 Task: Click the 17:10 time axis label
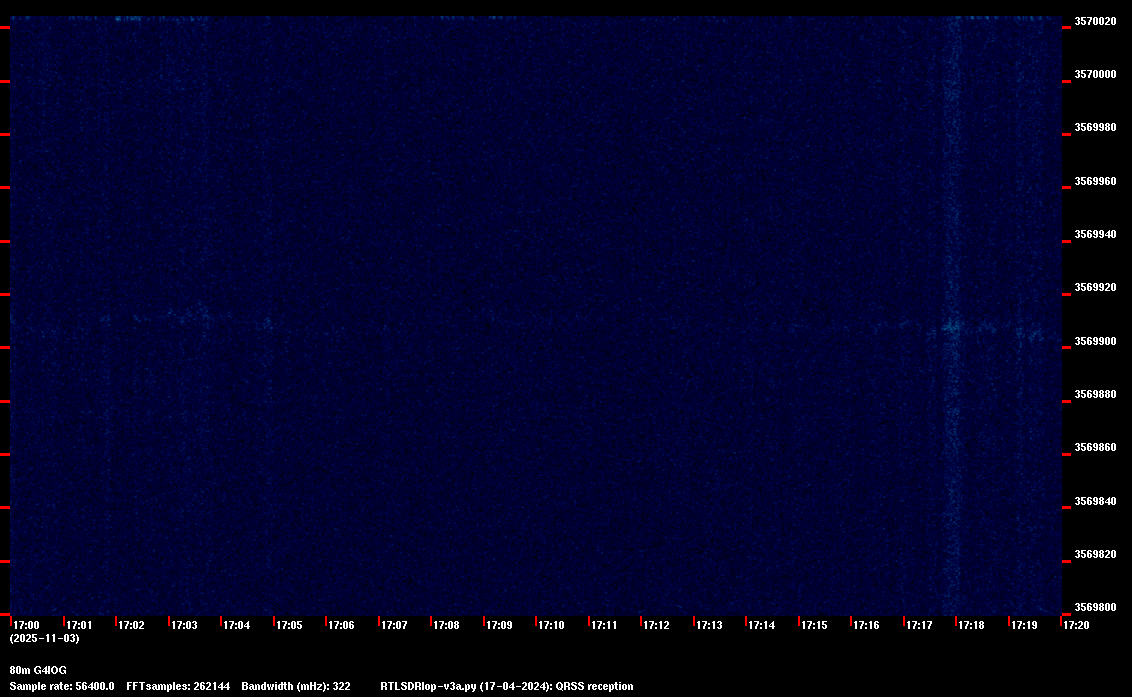click(552, 625)
